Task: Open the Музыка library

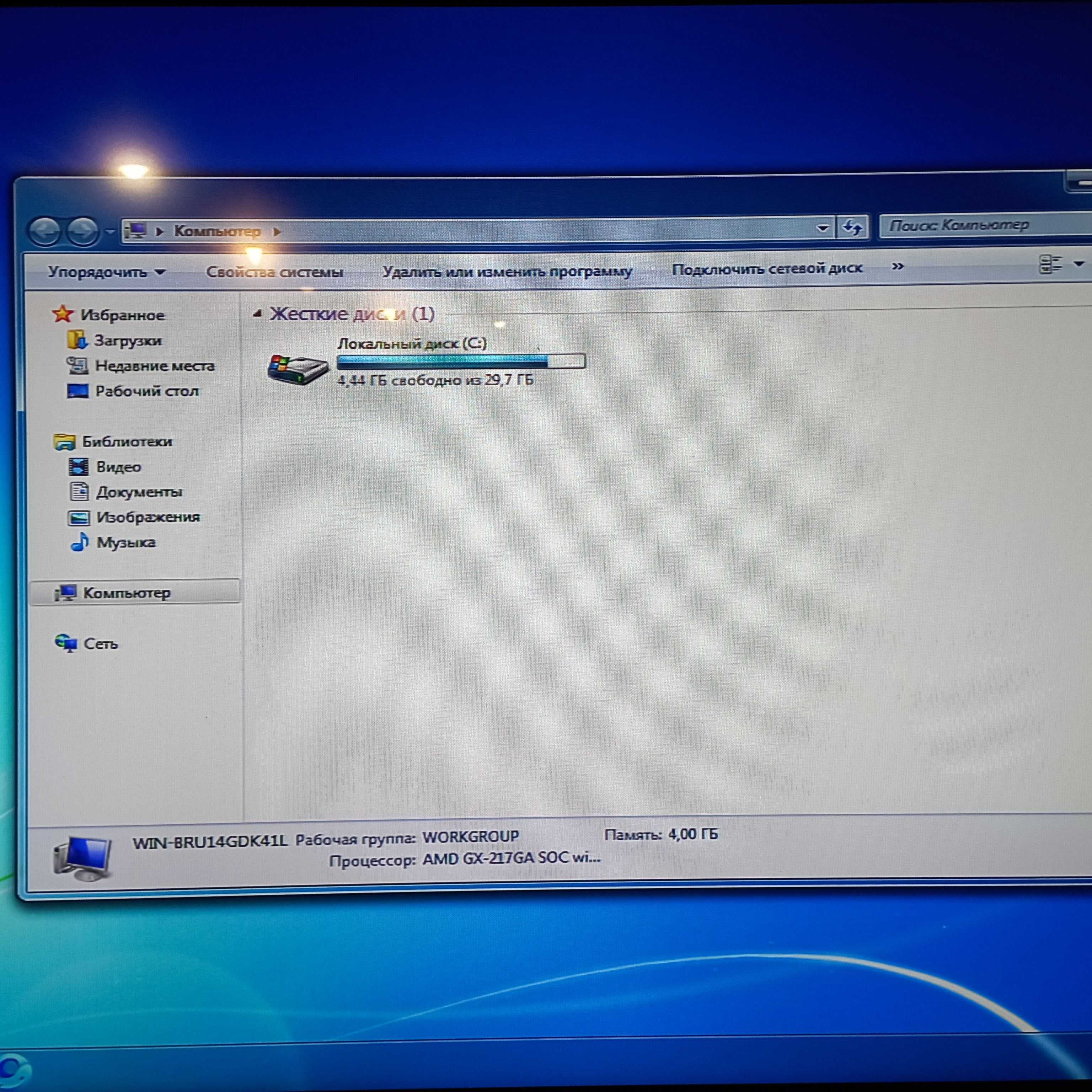Action: 126,542
